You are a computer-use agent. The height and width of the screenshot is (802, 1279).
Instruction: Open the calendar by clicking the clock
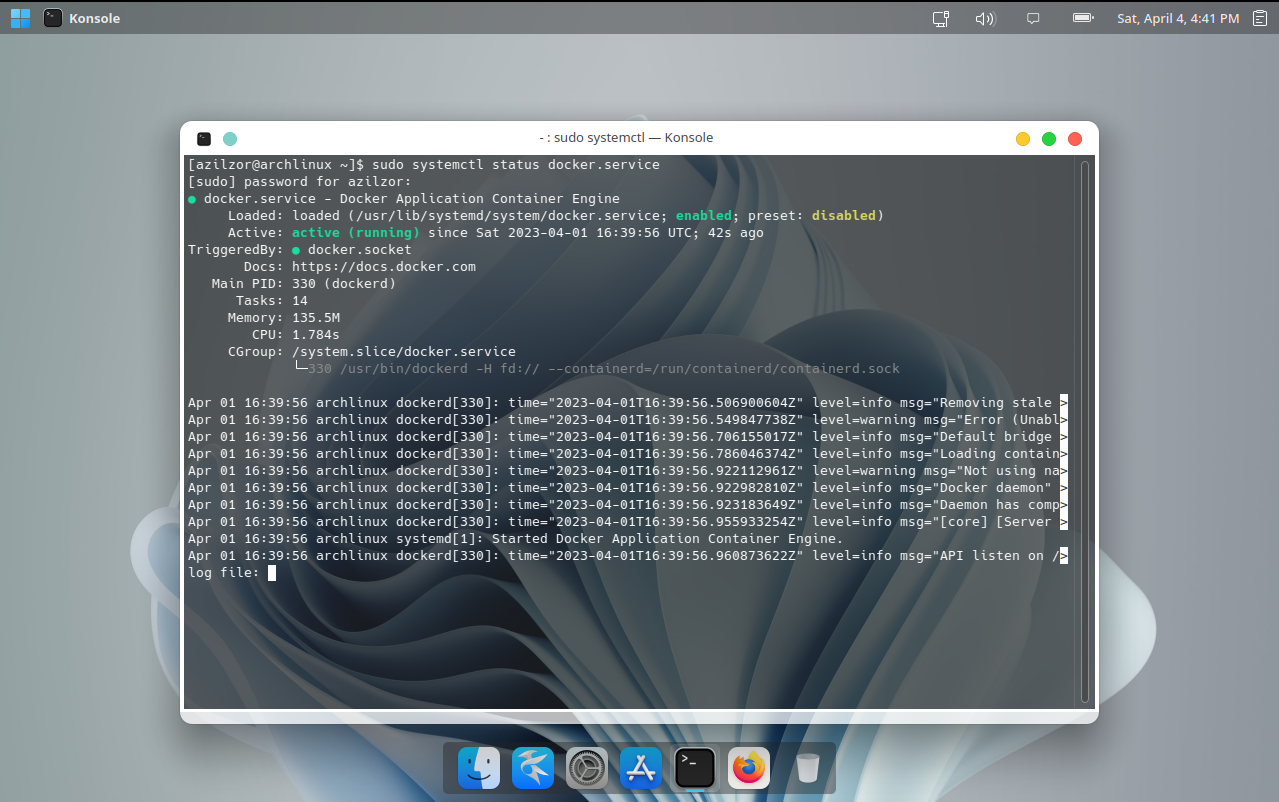click(1178, 17)
